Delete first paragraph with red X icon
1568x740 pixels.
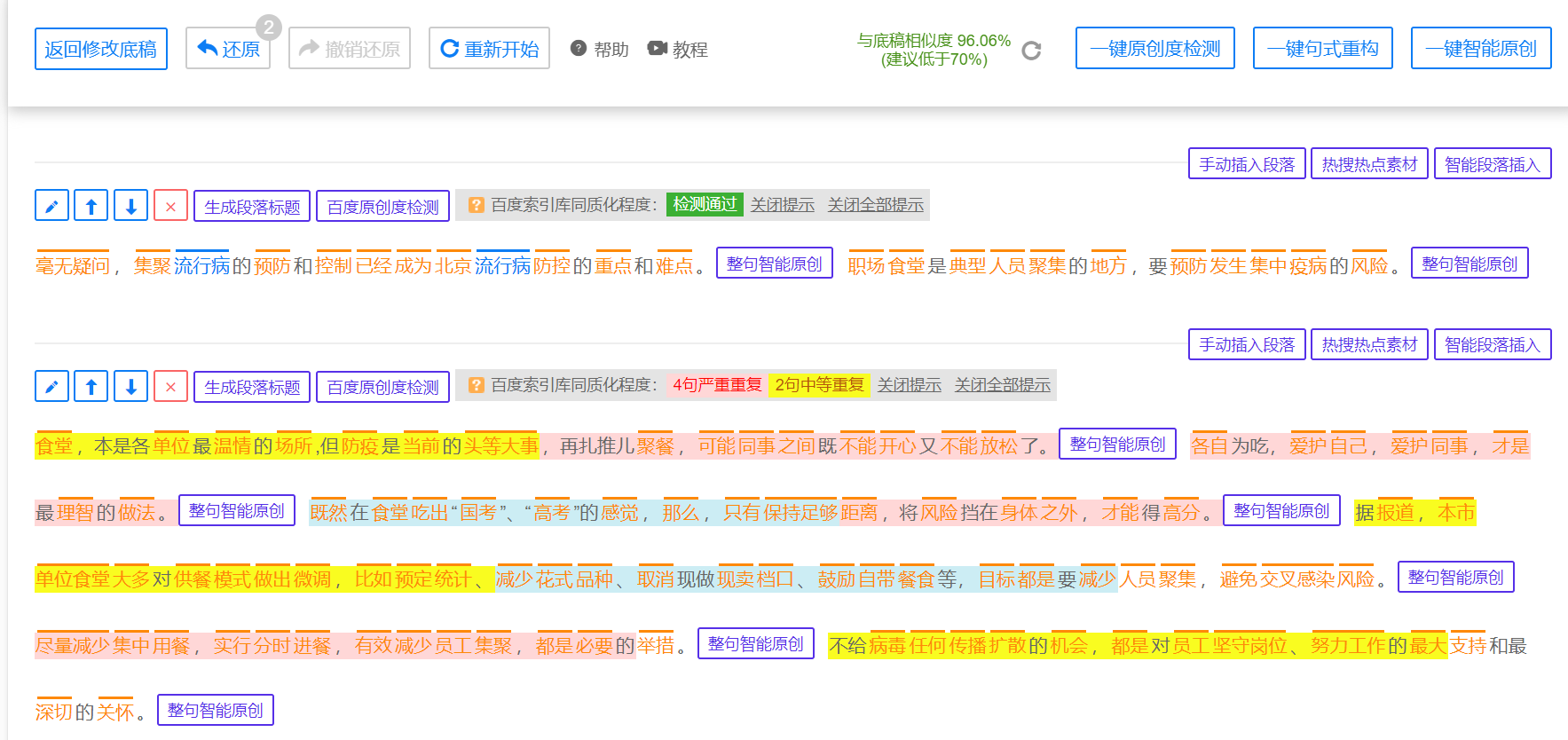(x=170, y=206)
